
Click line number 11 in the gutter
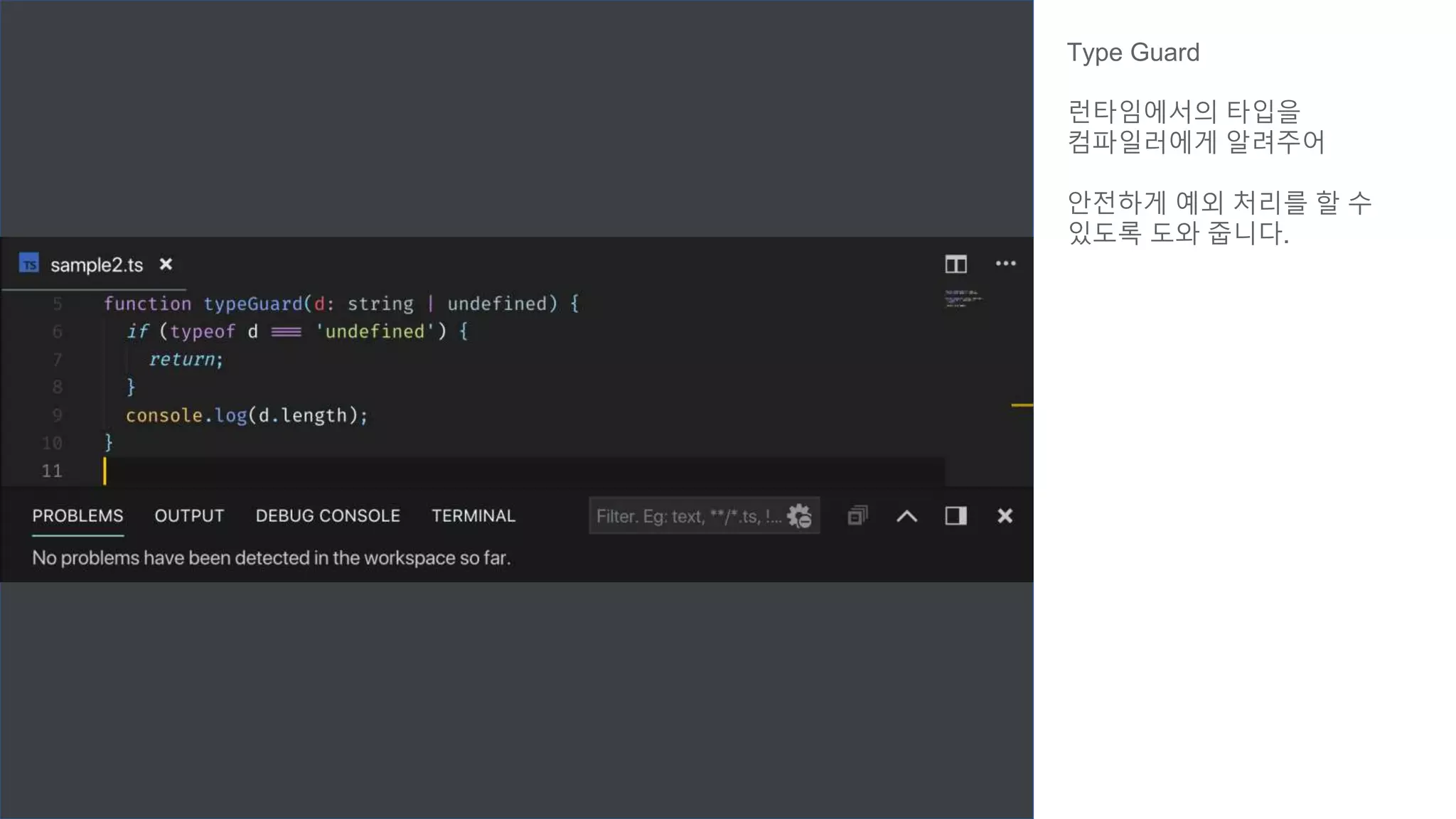click(x=52, y=471)
